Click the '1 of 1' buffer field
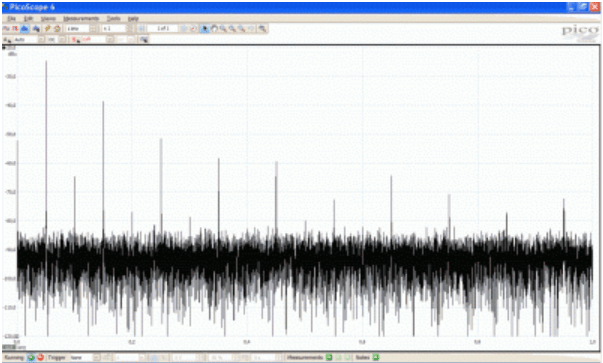The height and width of the screenshot is (363, 603). click(x=163, y=29)
